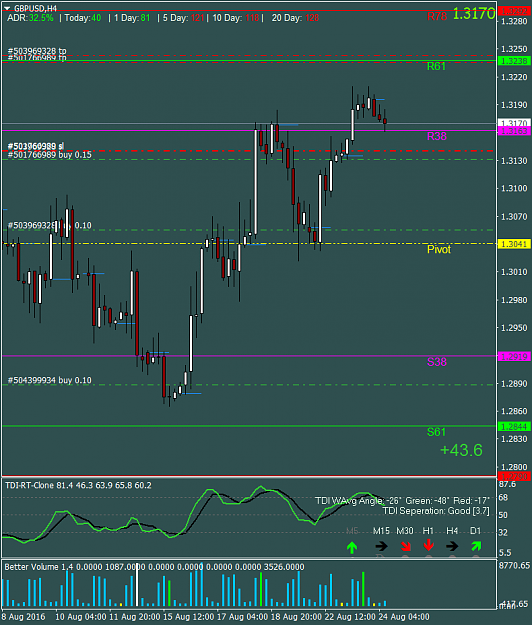The height and width of the screenshot is (625, 532).
Task: Select the R61 resistance label
Action: tap(436, 66)
